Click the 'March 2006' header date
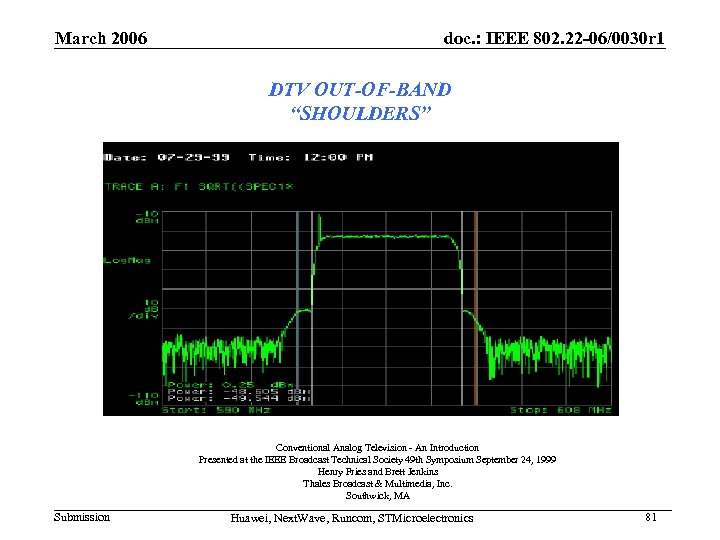This screenshot has height=540, width=720. (101, 38)
